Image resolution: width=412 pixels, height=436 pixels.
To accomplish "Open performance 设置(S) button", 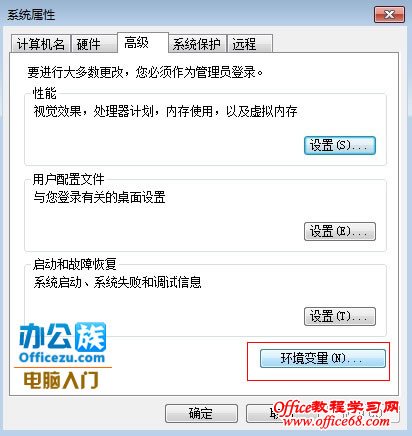I will tap(340, 145).
